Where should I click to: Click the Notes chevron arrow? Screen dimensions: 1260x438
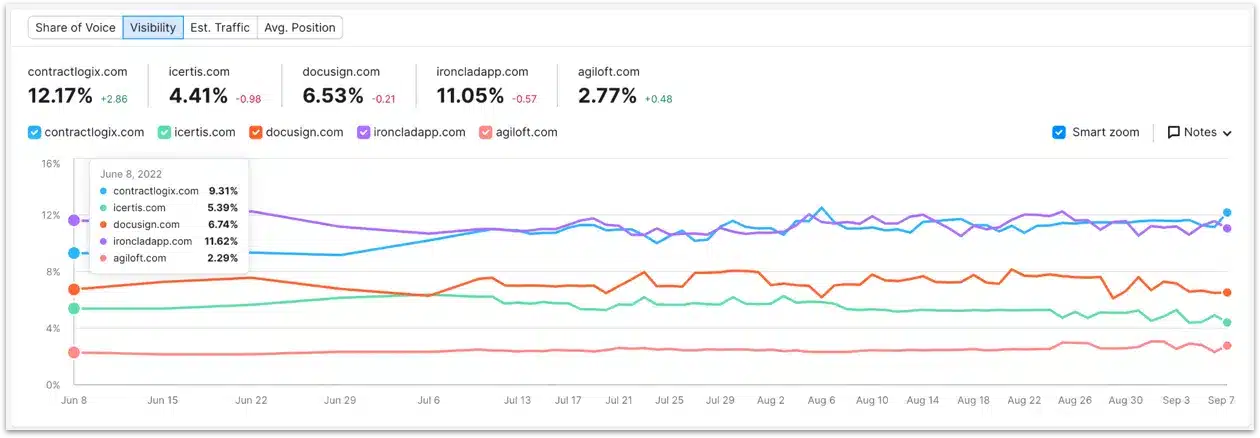click(x=1227, y=133)
